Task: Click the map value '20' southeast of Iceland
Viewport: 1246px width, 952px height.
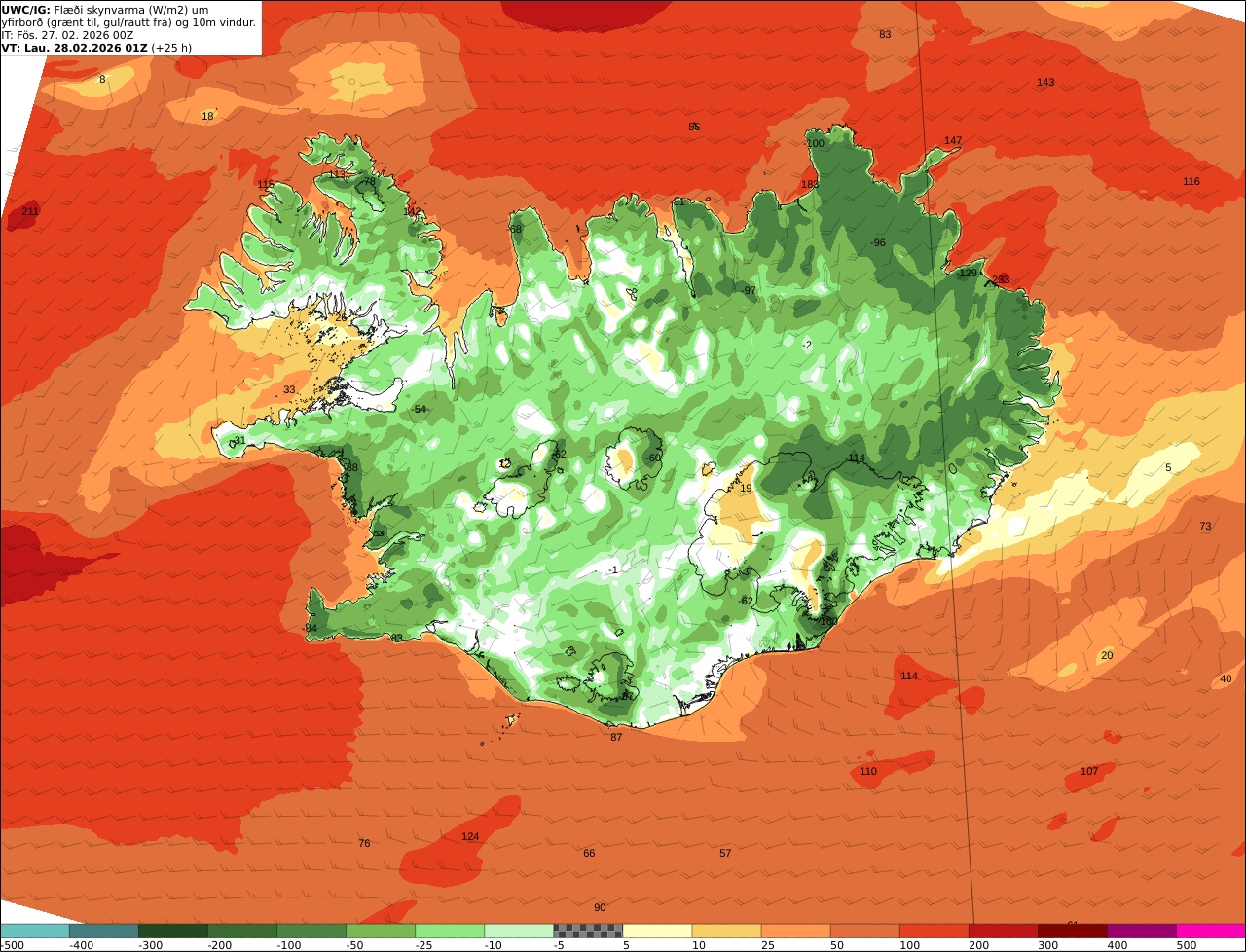Action: point(1107,655)
